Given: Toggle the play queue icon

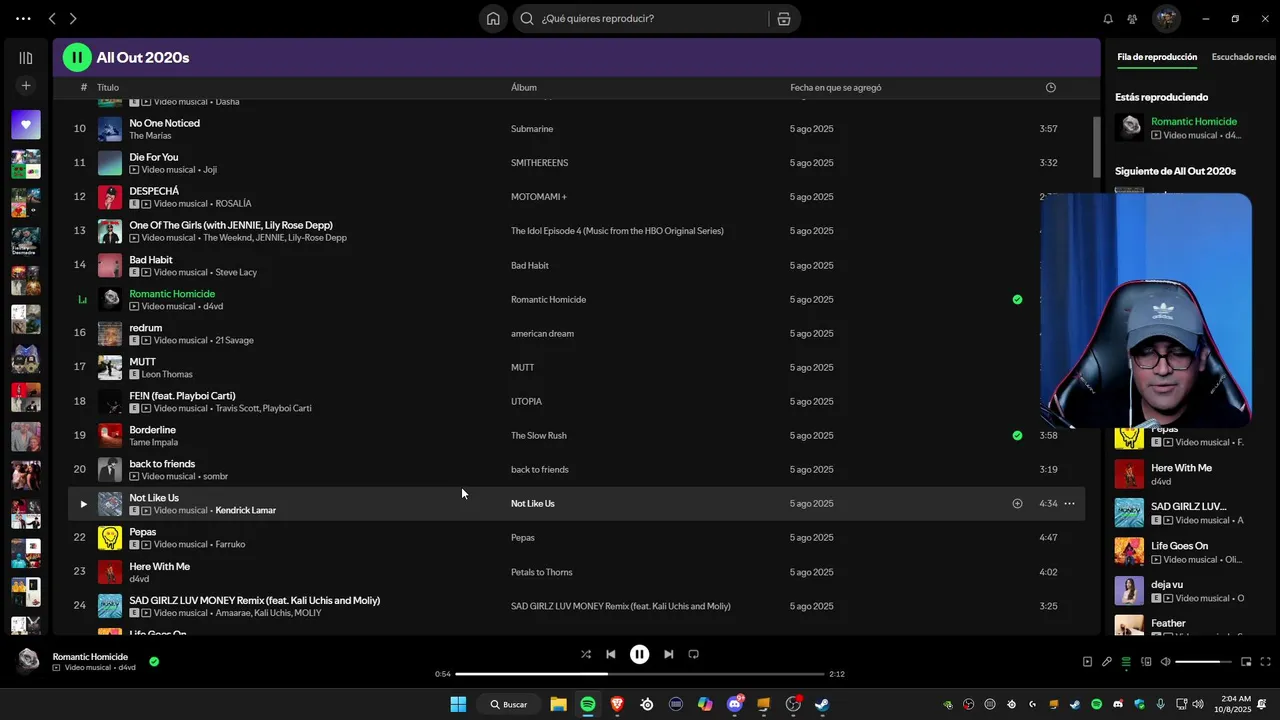Looking at the screenshot, I should 1126,661.
